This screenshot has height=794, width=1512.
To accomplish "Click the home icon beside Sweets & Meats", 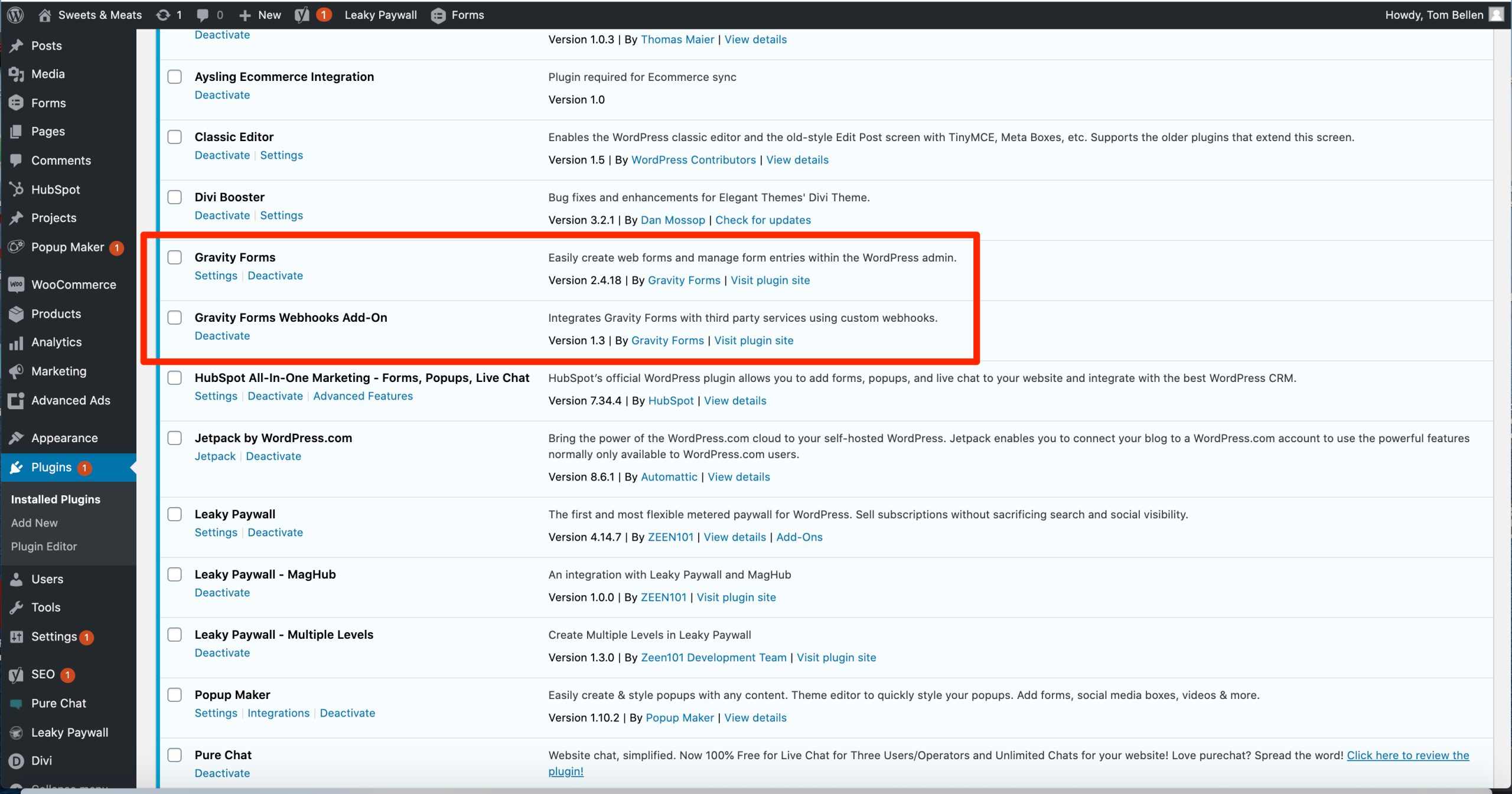I will click(45, 15).
